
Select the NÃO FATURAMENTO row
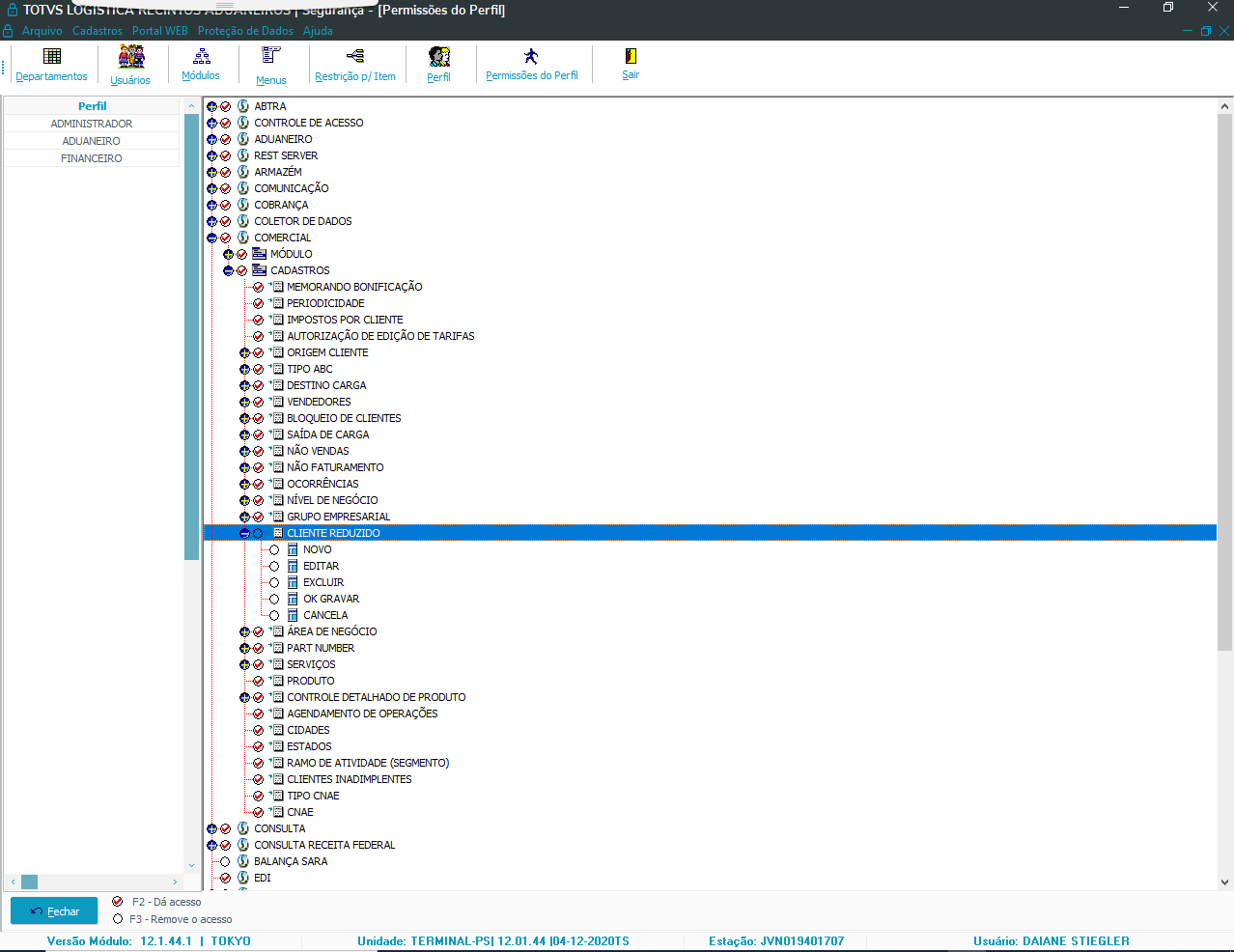click(x=335, y=467)
